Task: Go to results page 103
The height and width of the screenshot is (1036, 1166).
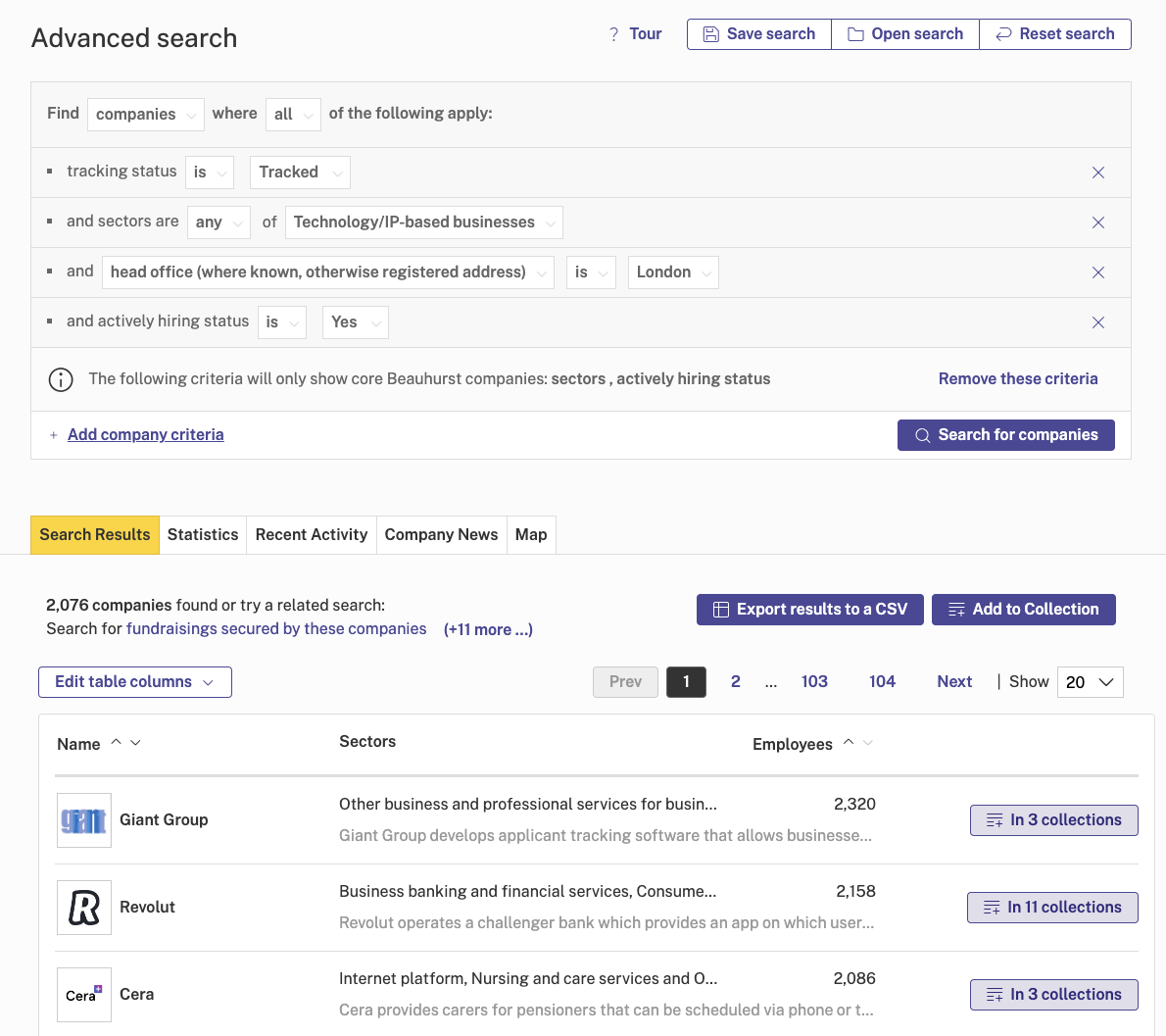Action: tap(814, 682)
